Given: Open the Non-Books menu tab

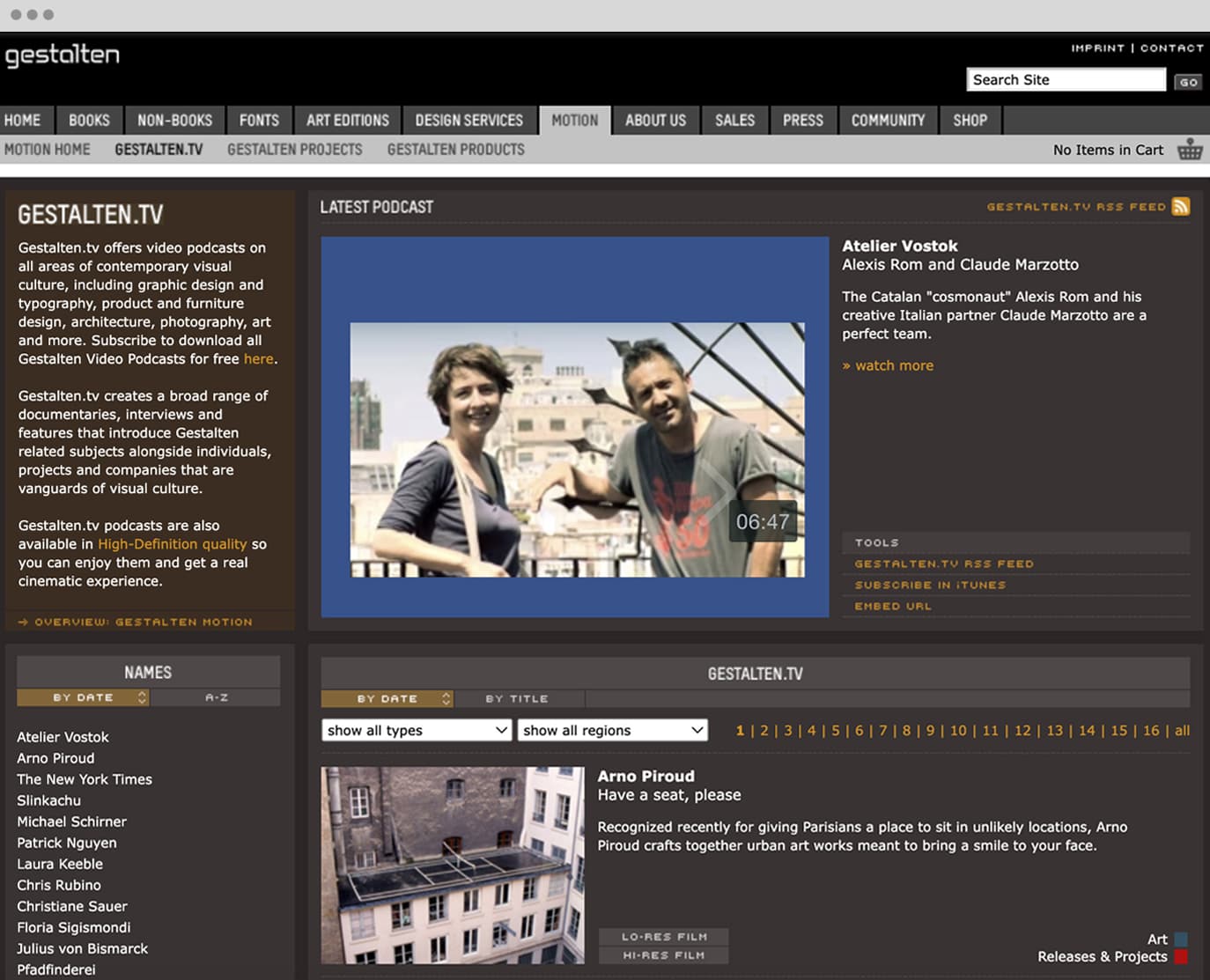Looking at the screenshot, I should point(174,121).
